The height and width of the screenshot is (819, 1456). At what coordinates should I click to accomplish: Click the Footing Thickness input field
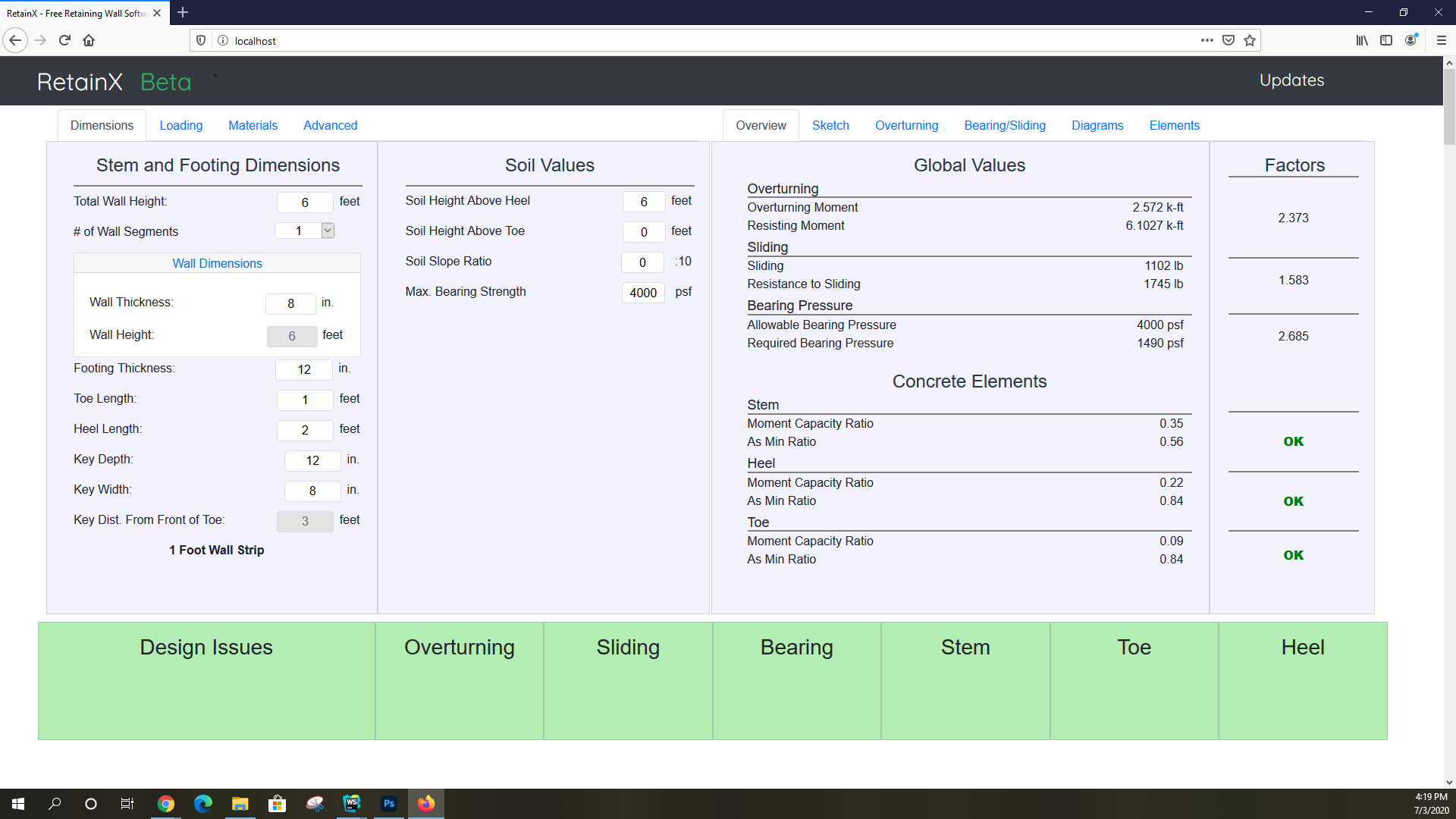pyautogui.click(x=303, y=369)
